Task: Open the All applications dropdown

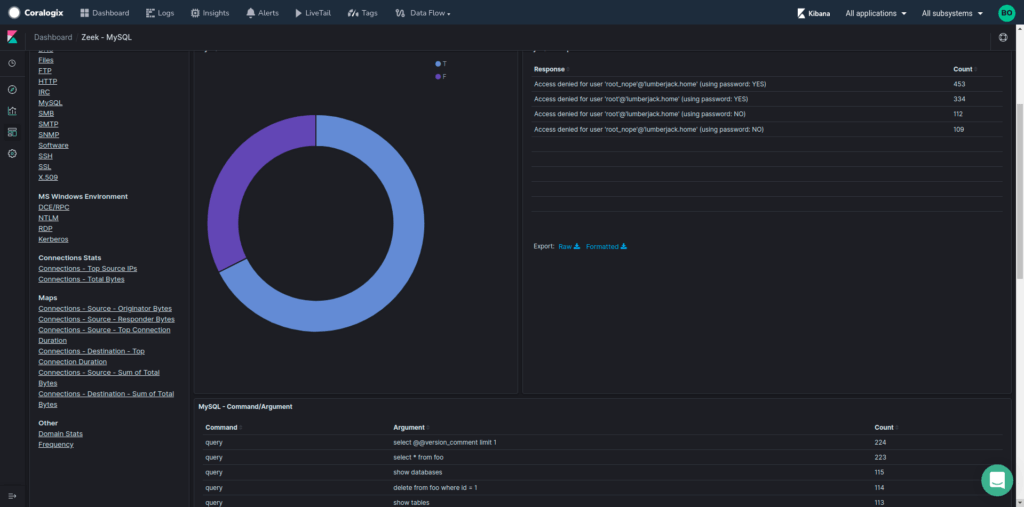Action: tap(876, 13)
